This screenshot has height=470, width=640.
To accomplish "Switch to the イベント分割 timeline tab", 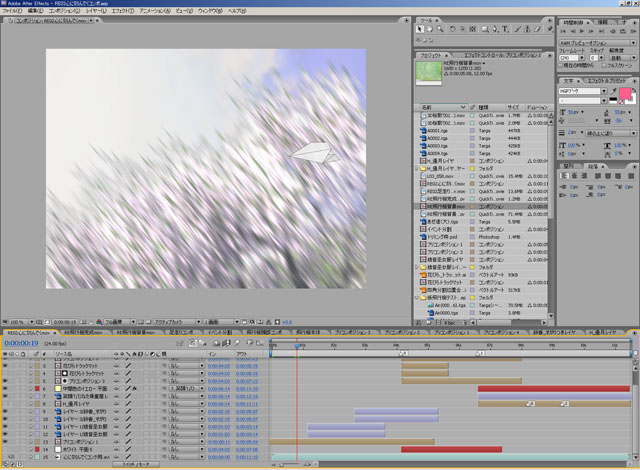I will click(219, 333).
